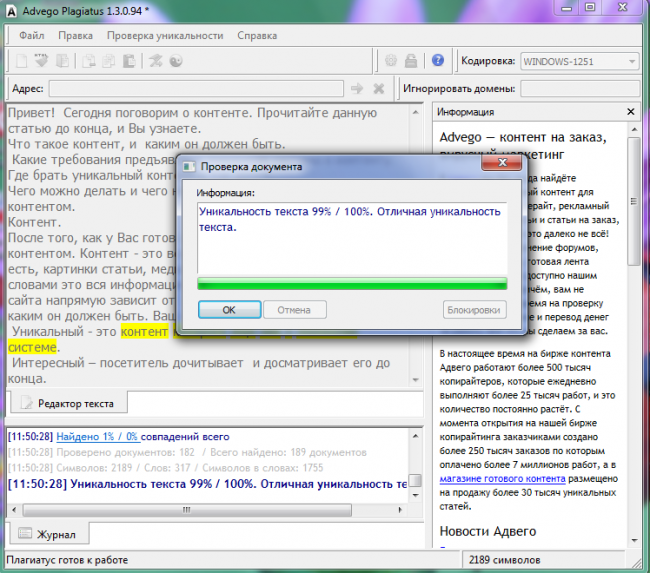
Task: Click the select-all text toolbar icon
Action: coord(63,61)
